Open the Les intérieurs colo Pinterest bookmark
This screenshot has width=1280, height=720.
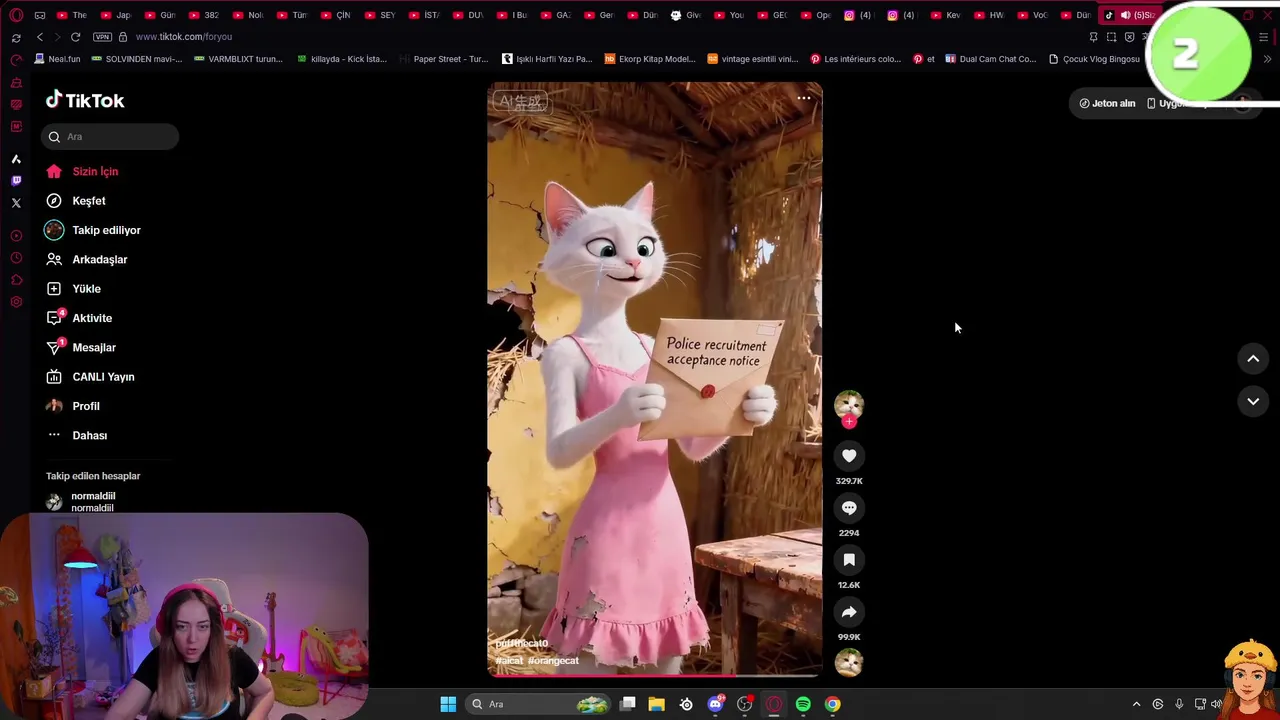click(x=856, y=59)
